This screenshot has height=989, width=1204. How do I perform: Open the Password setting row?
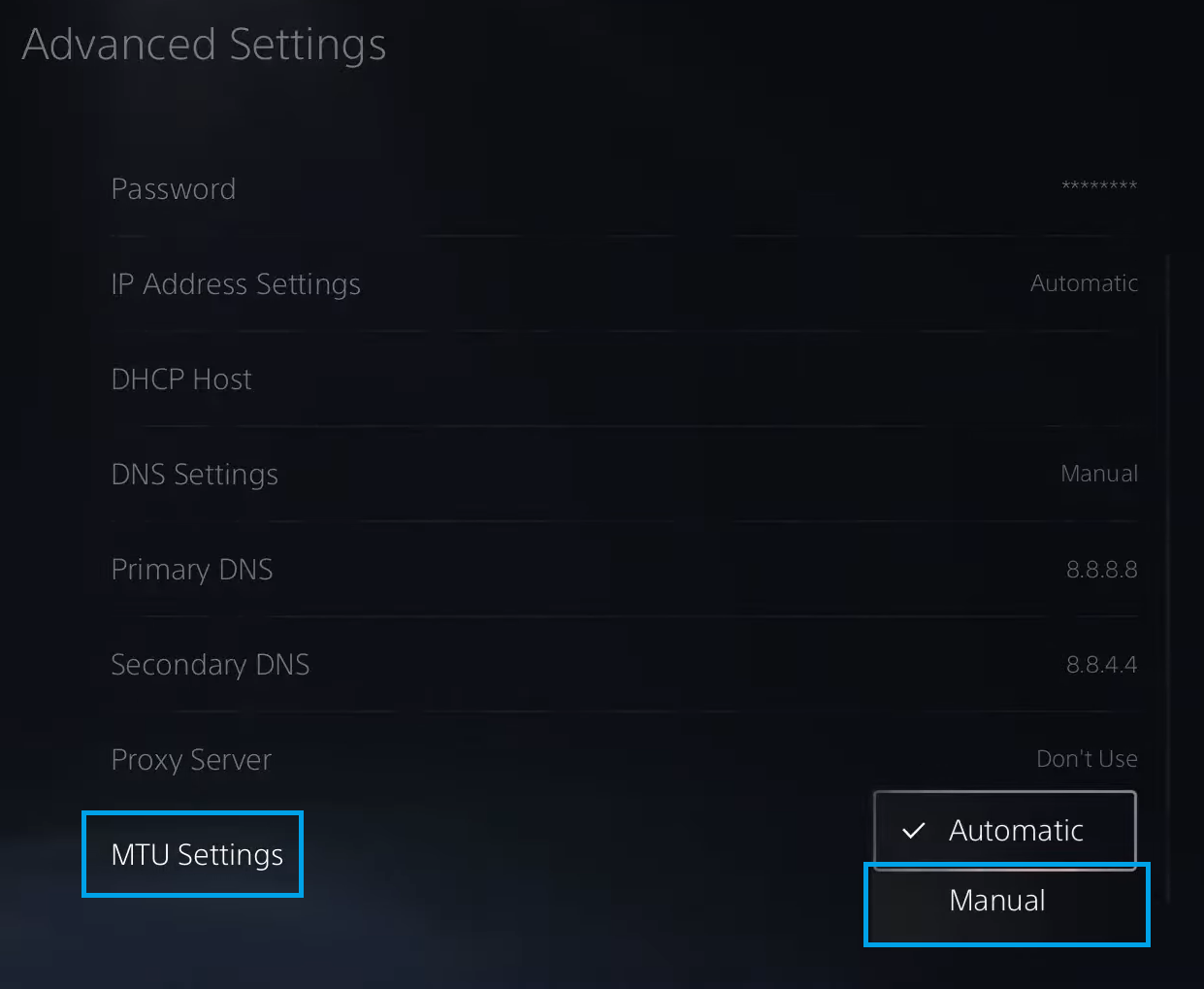coord(174,188)
